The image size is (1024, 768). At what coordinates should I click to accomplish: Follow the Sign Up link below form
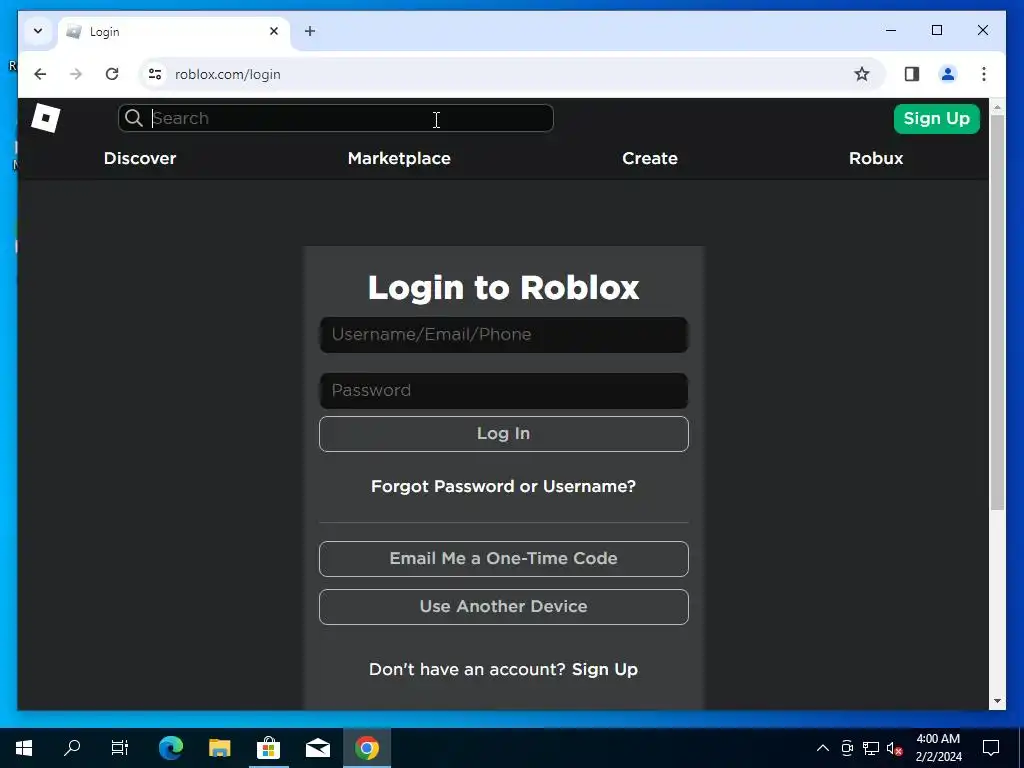605,669
